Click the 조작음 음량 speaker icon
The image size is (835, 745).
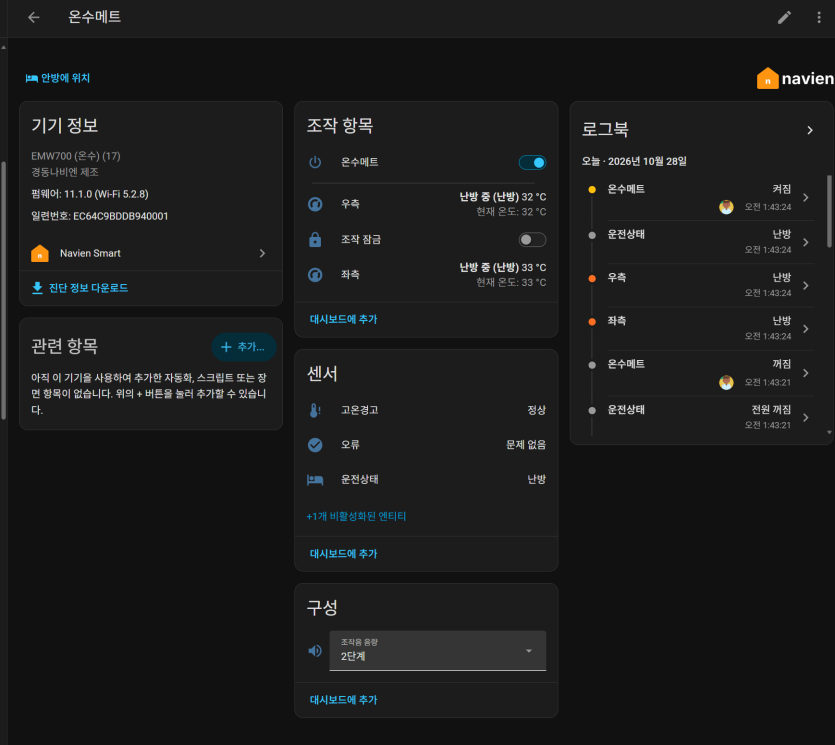(315, 651)
